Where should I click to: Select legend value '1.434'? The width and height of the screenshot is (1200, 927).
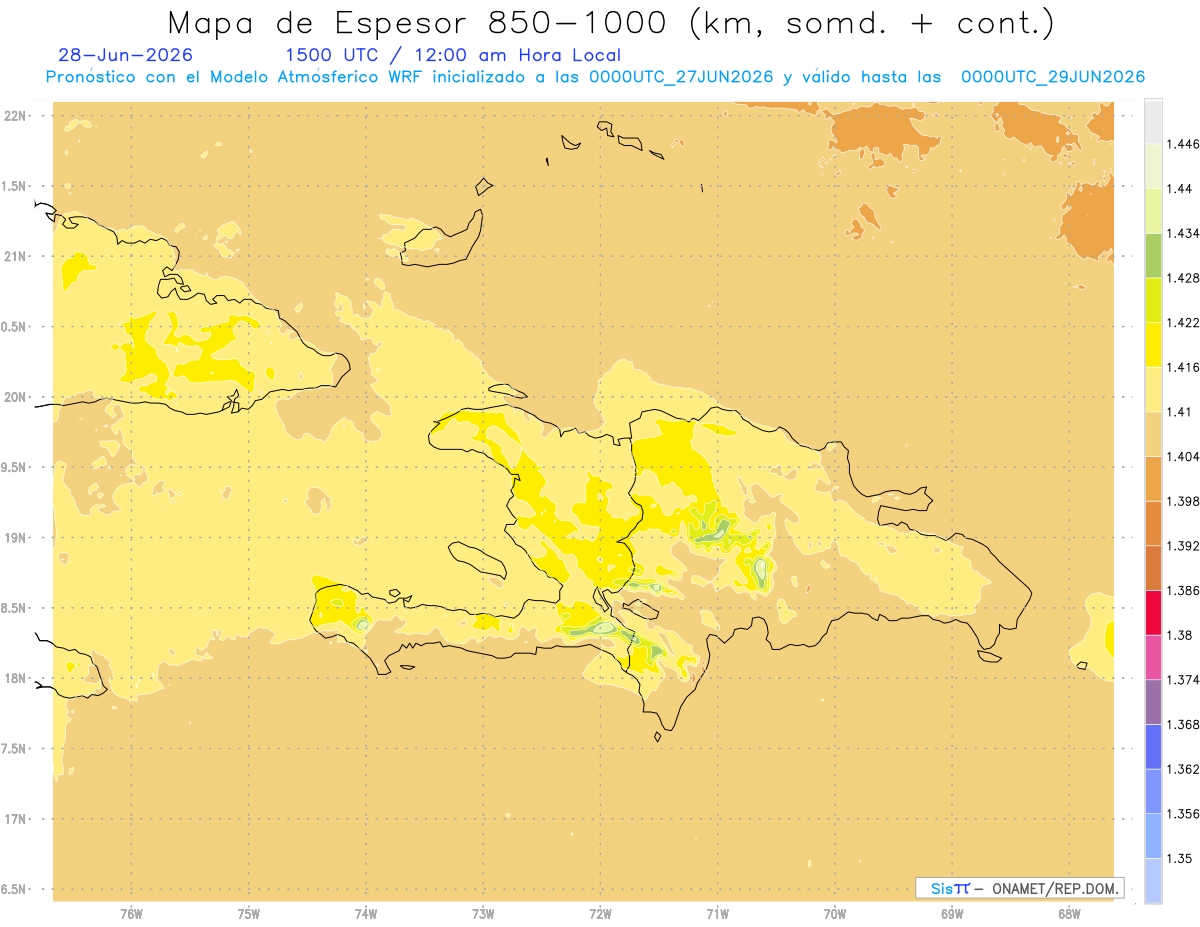(x=1184, y=233)
